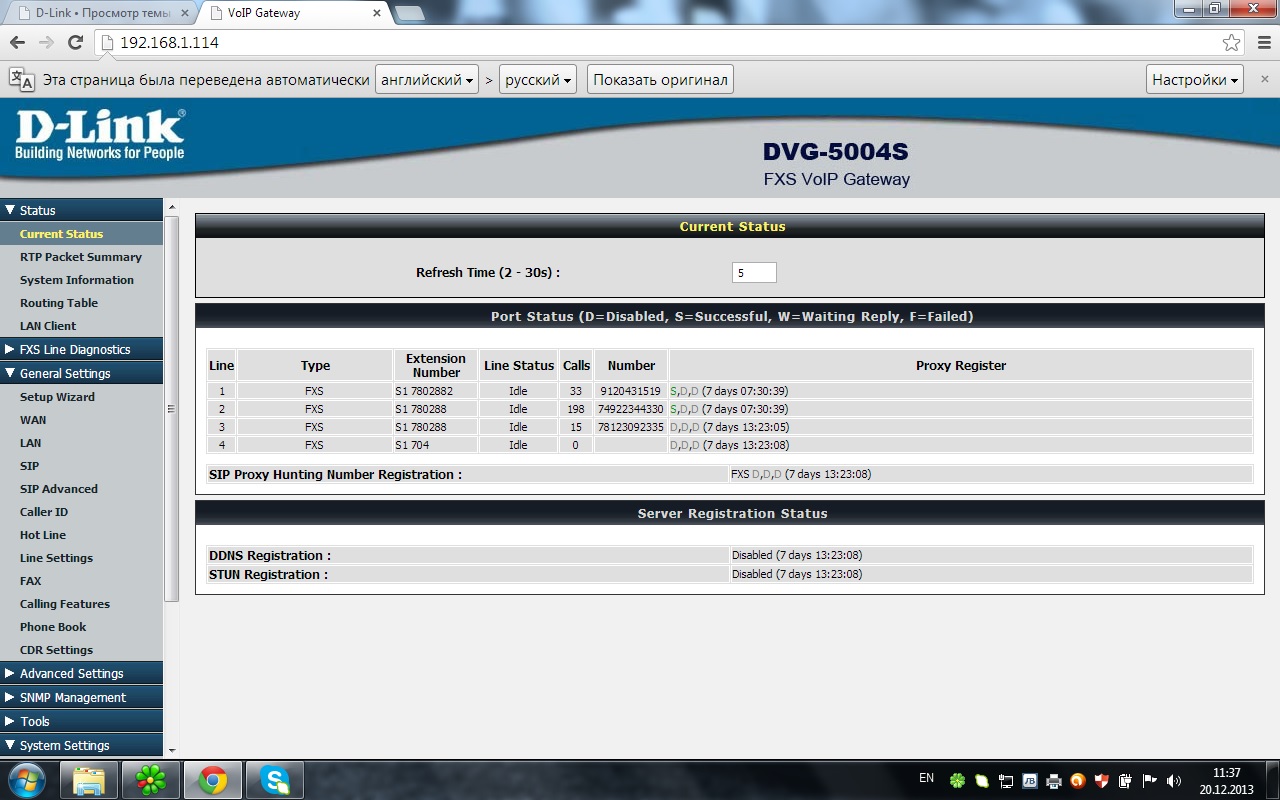Open the Windows Start menu
This screenshot has height=800, width=1280.
25,779
